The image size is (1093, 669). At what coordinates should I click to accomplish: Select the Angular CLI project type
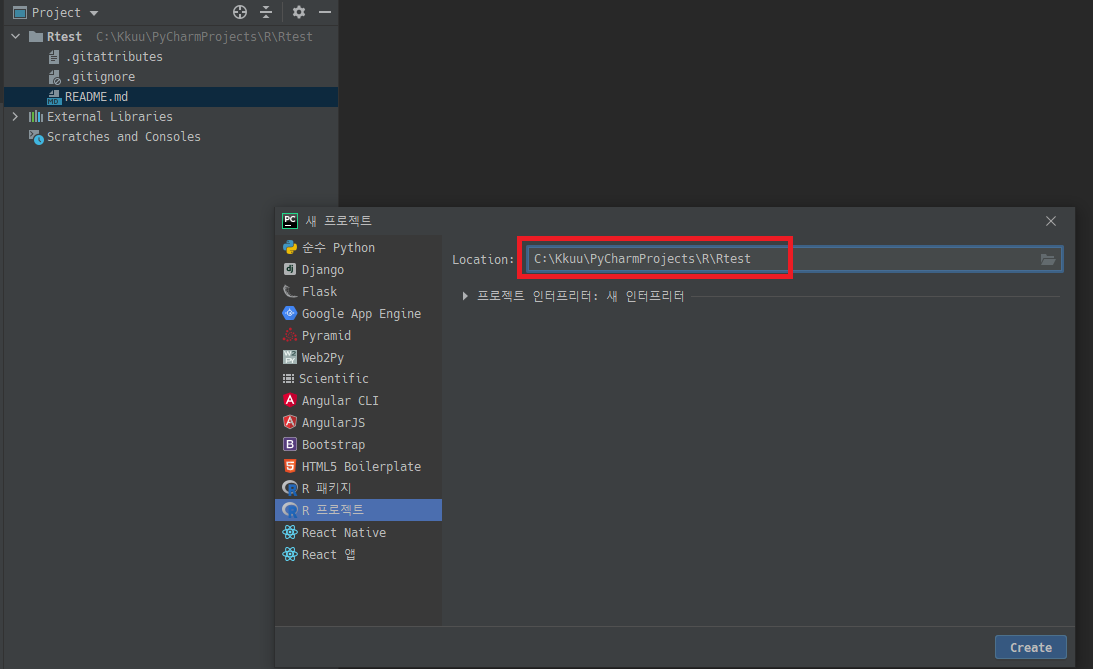click(x=358, y=400)
